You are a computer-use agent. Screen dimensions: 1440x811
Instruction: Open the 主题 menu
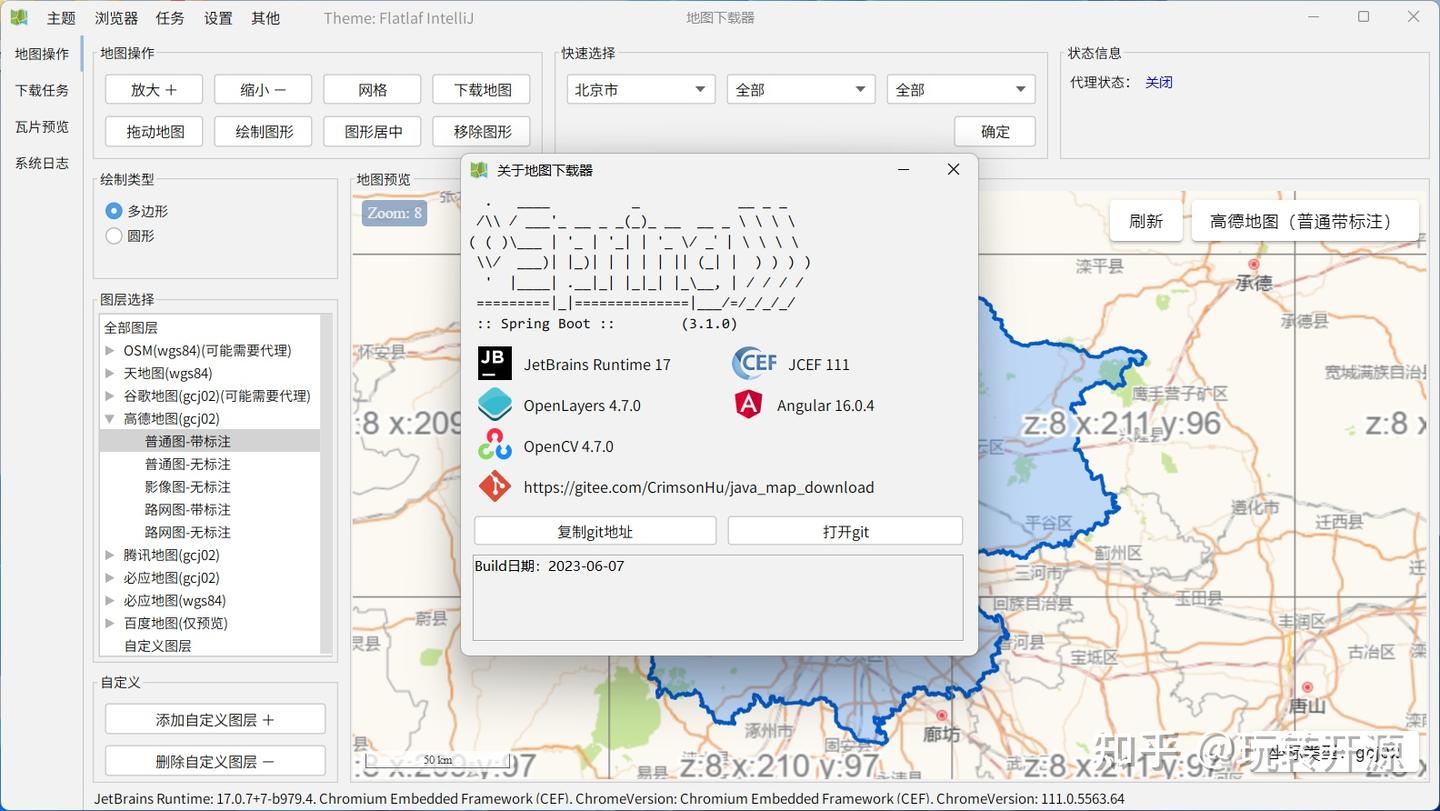[61, 18]
